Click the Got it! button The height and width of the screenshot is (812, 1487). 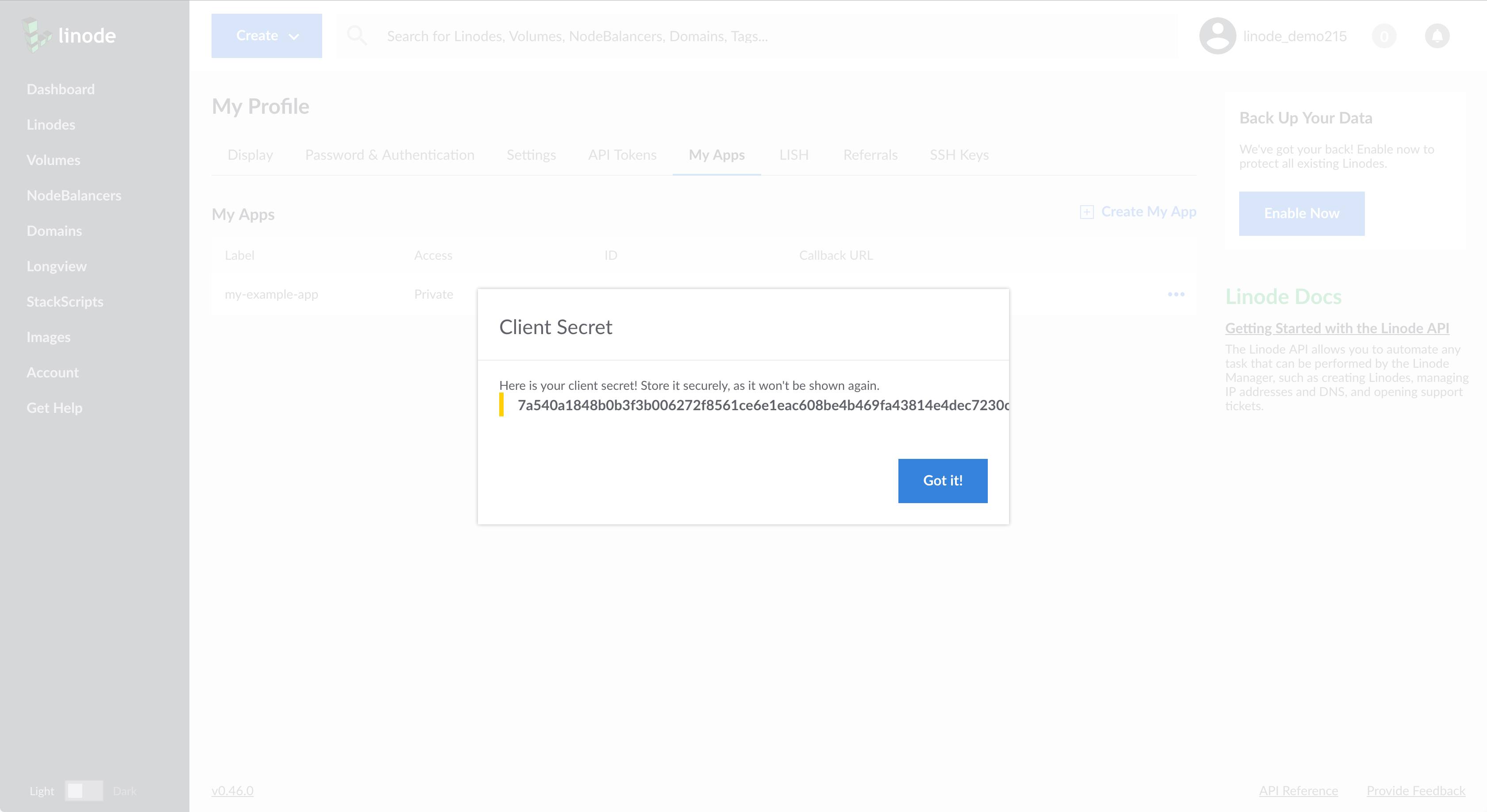942,480
